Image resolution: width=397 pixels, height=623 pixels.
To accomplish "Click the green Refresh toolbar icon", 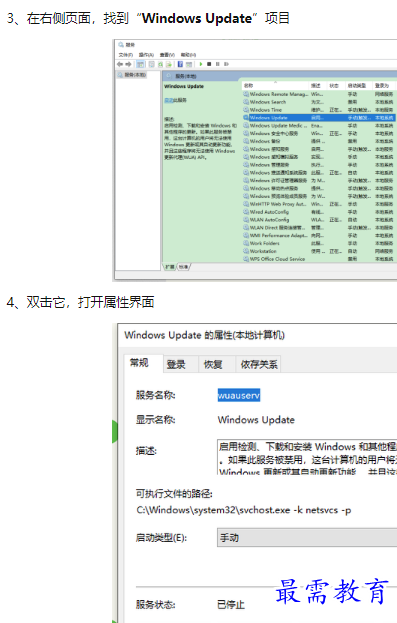I will pos(161,64).
